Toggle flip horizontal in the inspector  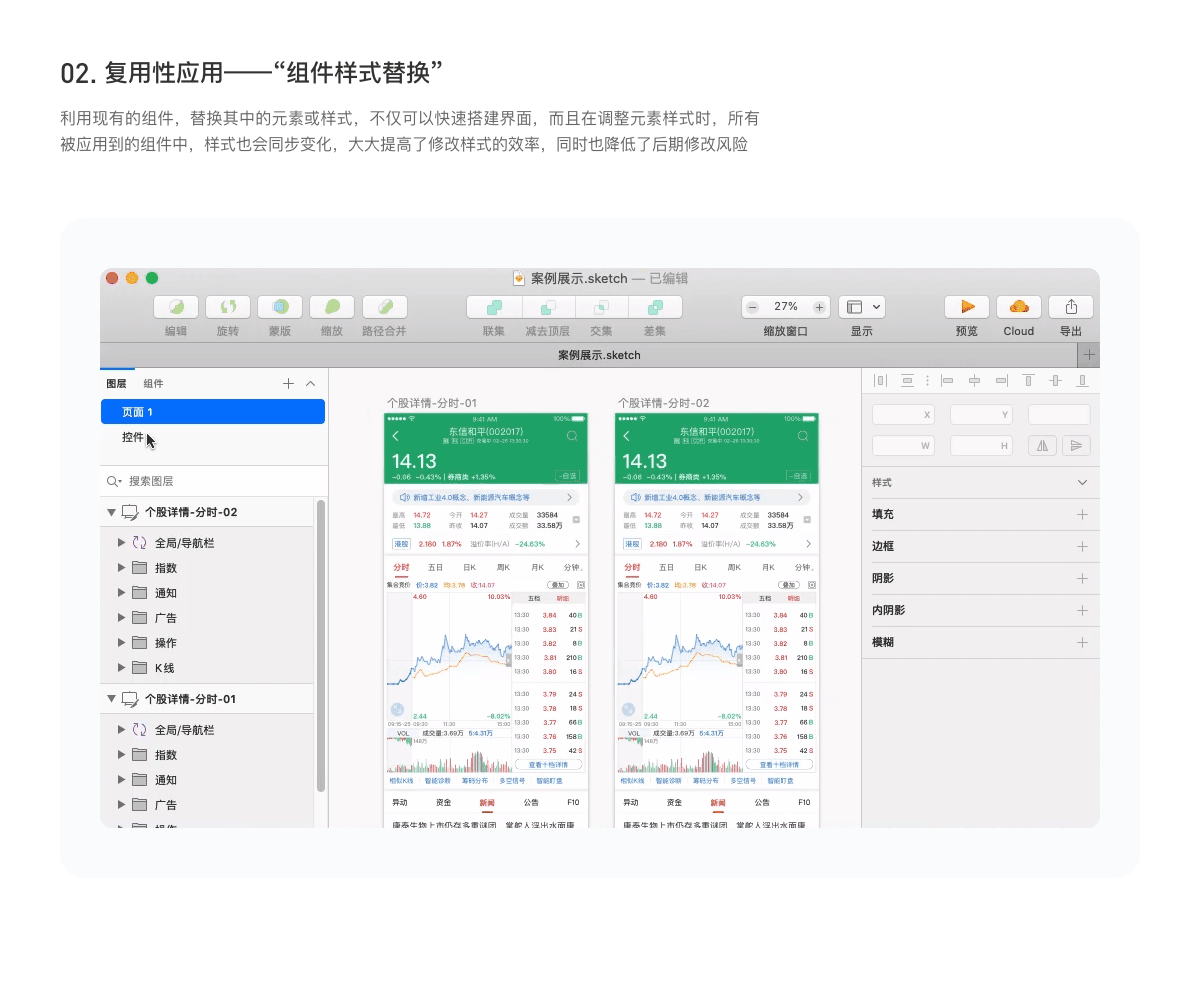(1041, 445)
